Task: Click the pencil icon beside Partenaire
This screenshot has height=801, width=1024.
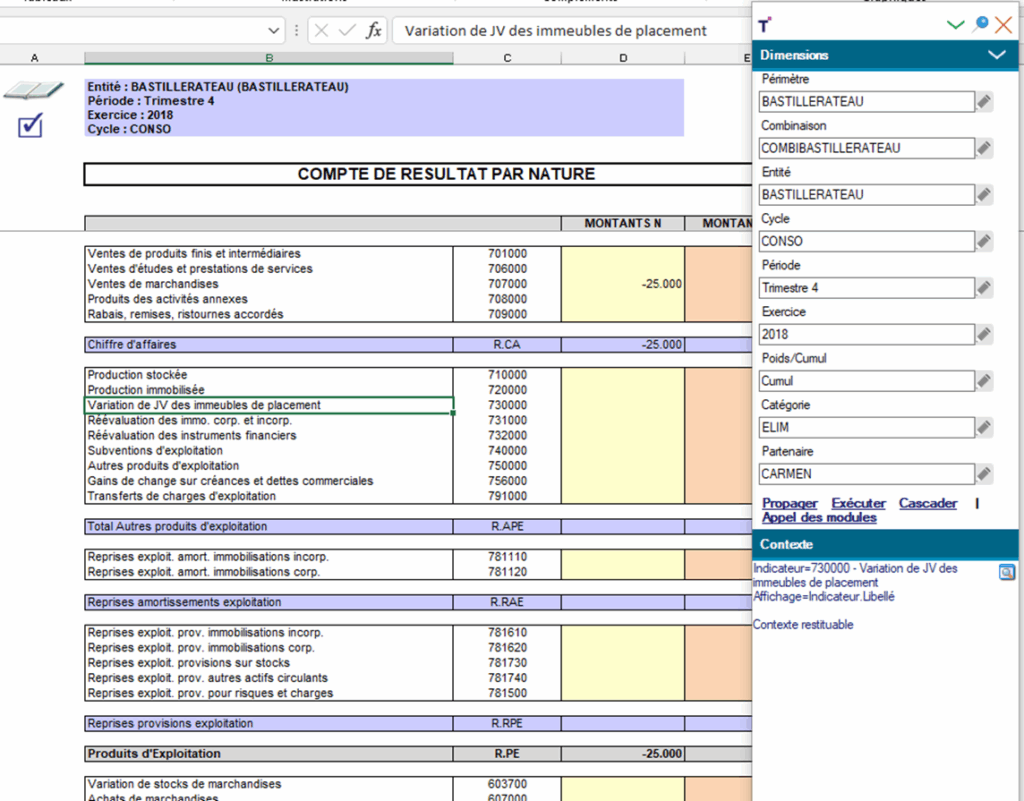Action: (x=984, y=474)
